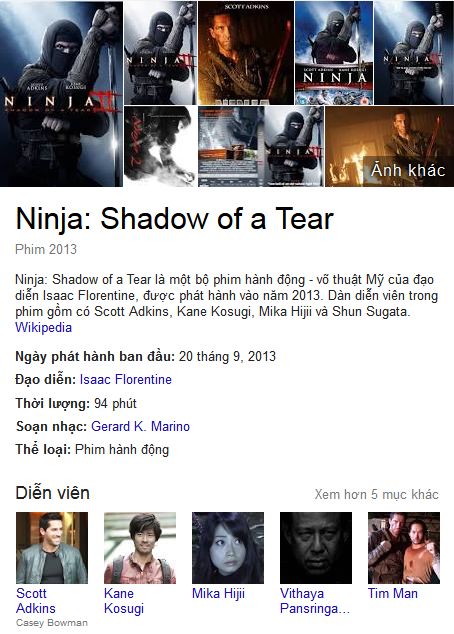Open the Tim Man name link
The height and width of the screenshot is (634, 454).
coord(393,593)
